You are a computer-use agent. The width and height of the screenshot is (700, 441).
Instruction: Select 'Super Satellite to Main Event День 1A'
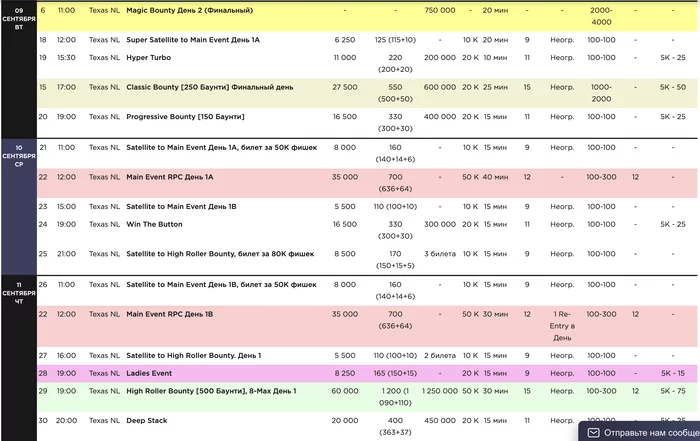point(193,40)
